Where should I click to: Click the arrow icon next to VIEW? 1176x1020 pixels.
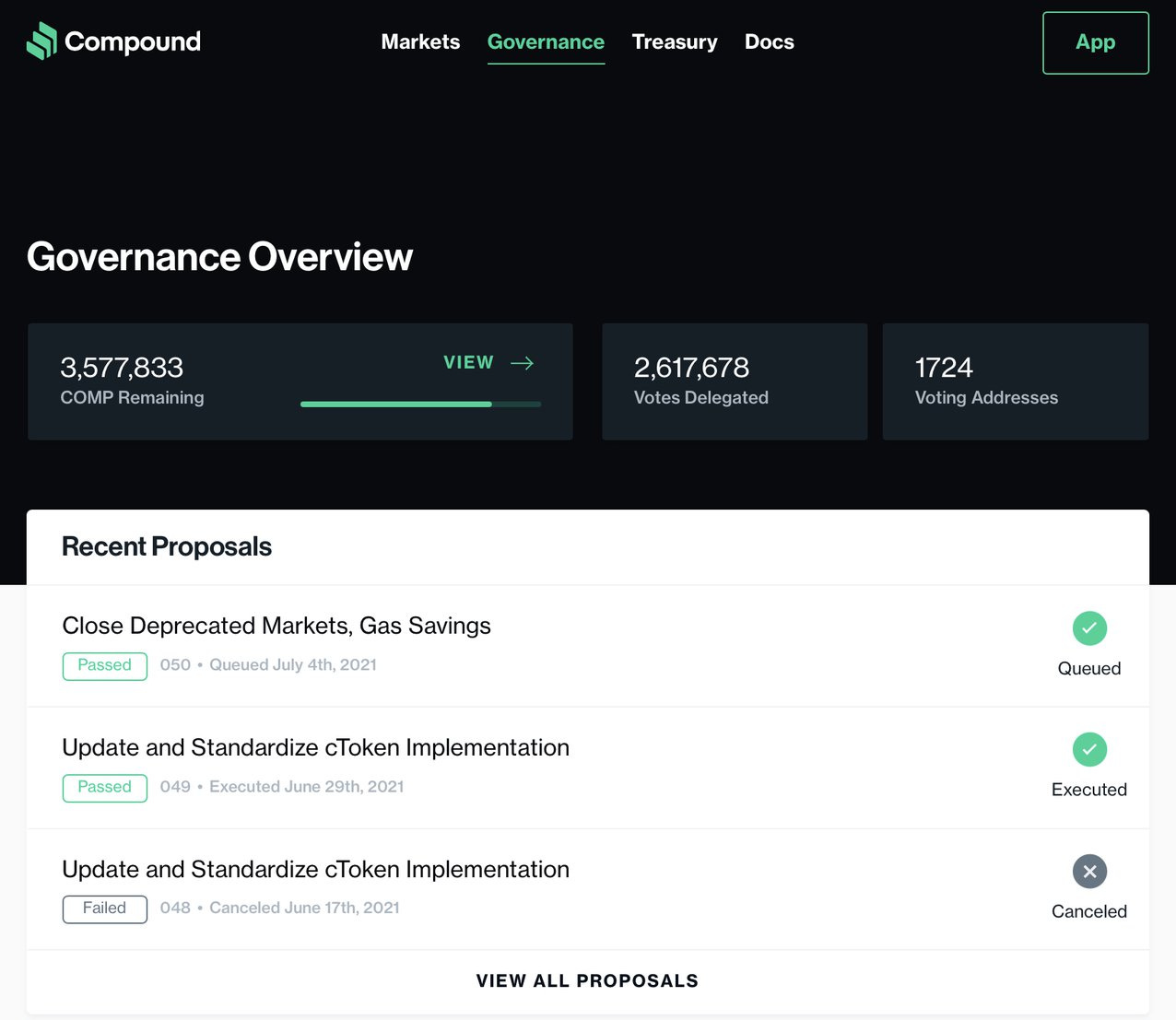click(x=523, y=363)
